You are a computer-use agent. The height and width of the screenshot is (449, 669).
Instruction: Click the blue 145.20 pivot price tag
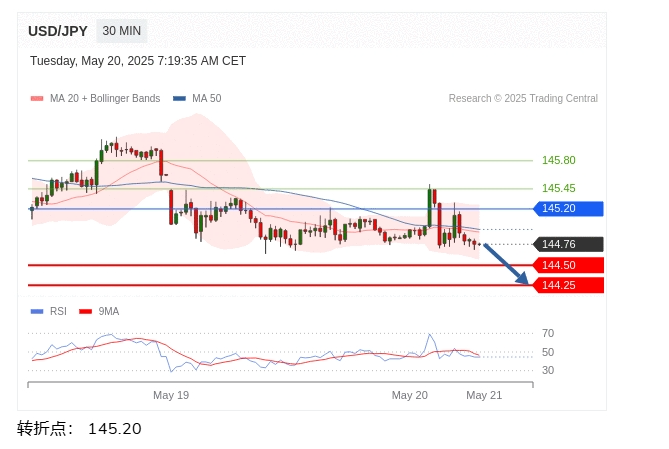coord(569,209)
